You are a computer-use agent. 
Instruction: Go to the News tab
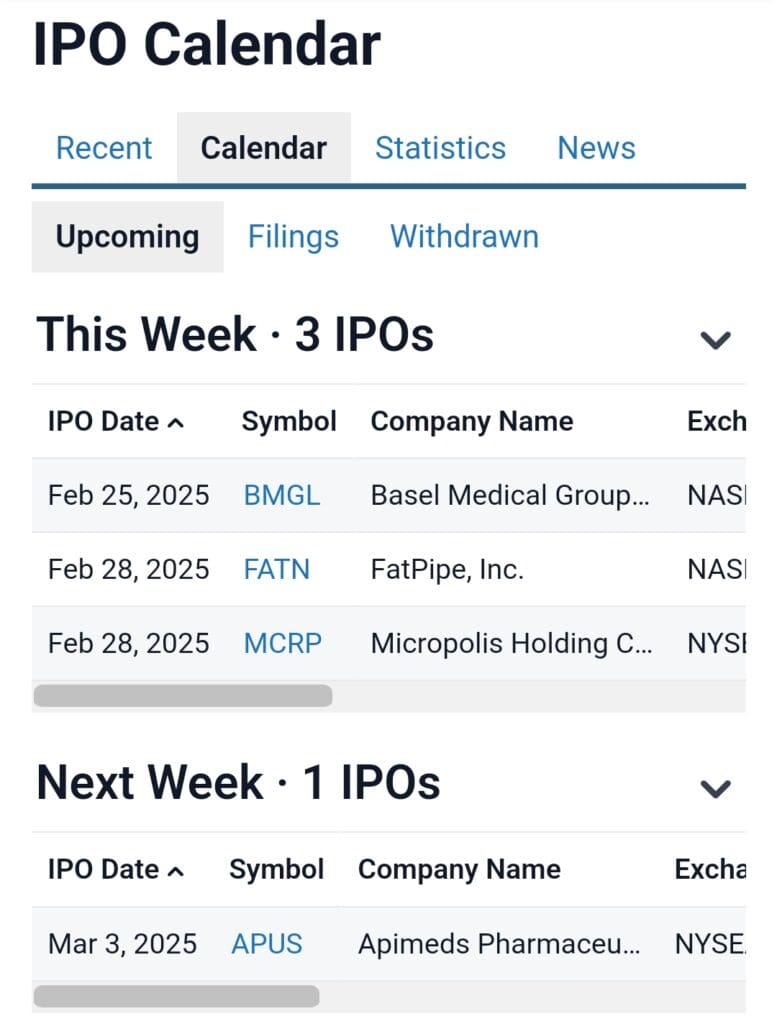click(596, 148)
